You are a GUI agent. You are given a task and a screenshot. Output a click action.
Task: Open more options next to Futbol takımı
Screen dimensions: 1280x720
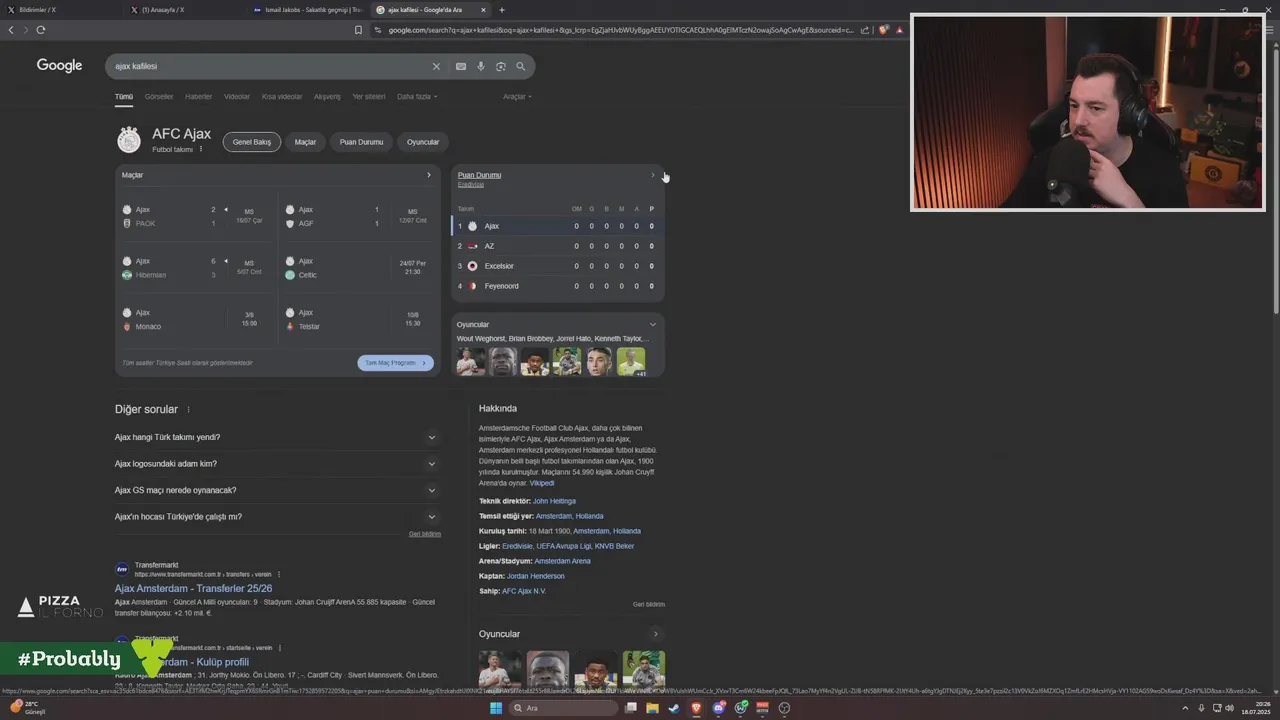[x=201, y=149]
